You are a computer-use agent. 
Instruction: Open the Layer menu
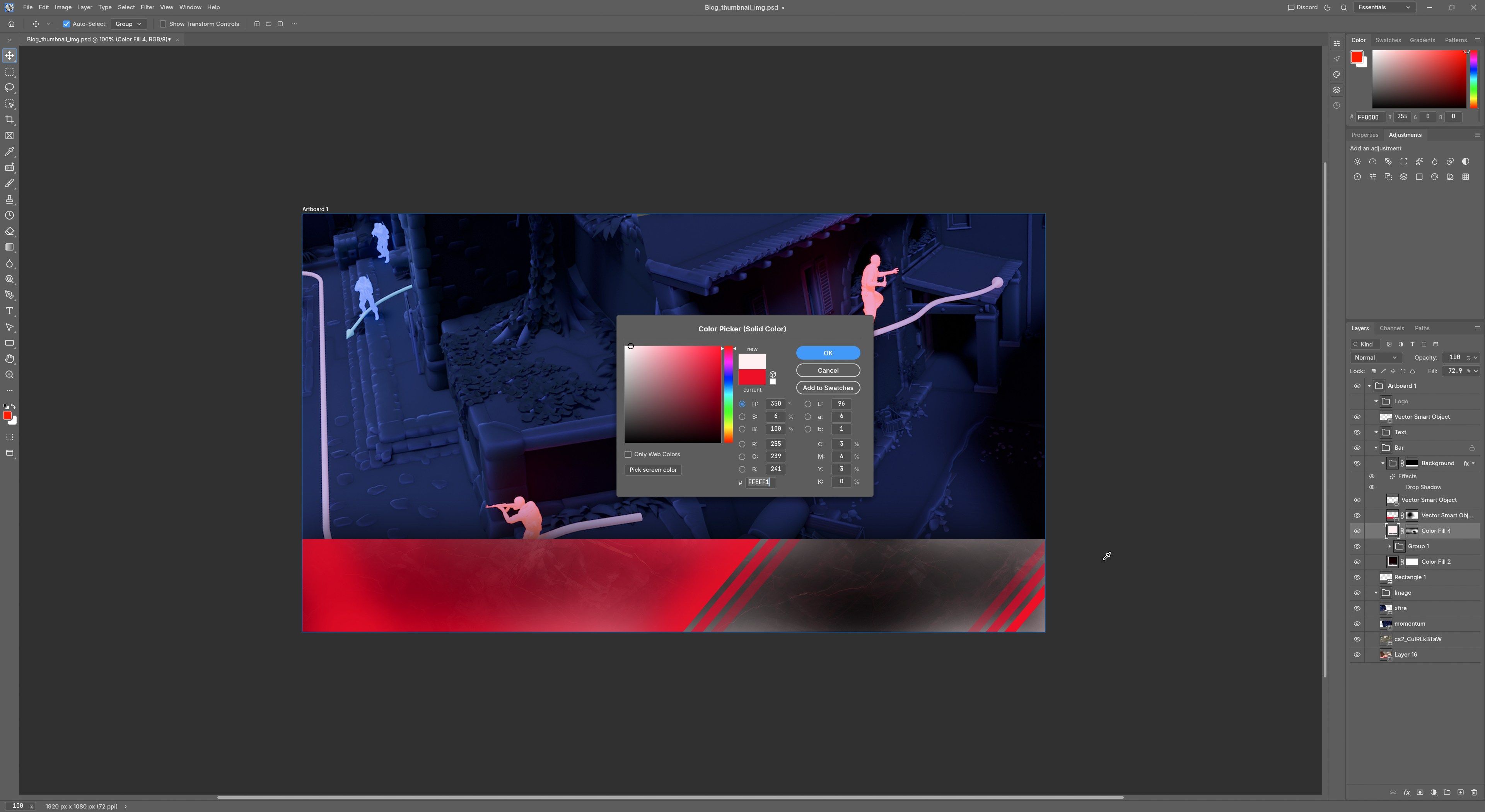pyautogui.click(x=84, y=7)
